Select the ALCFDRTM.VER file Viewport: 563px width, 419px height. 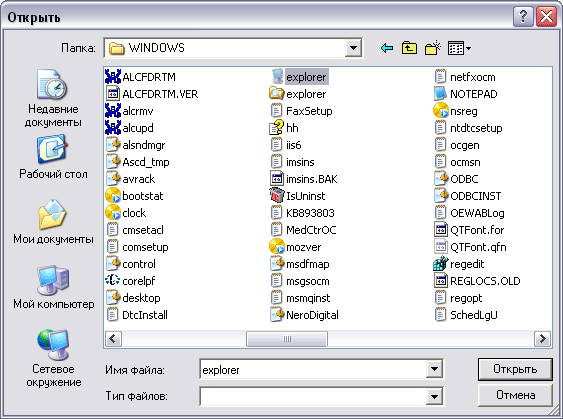click(x=152, y=94)
